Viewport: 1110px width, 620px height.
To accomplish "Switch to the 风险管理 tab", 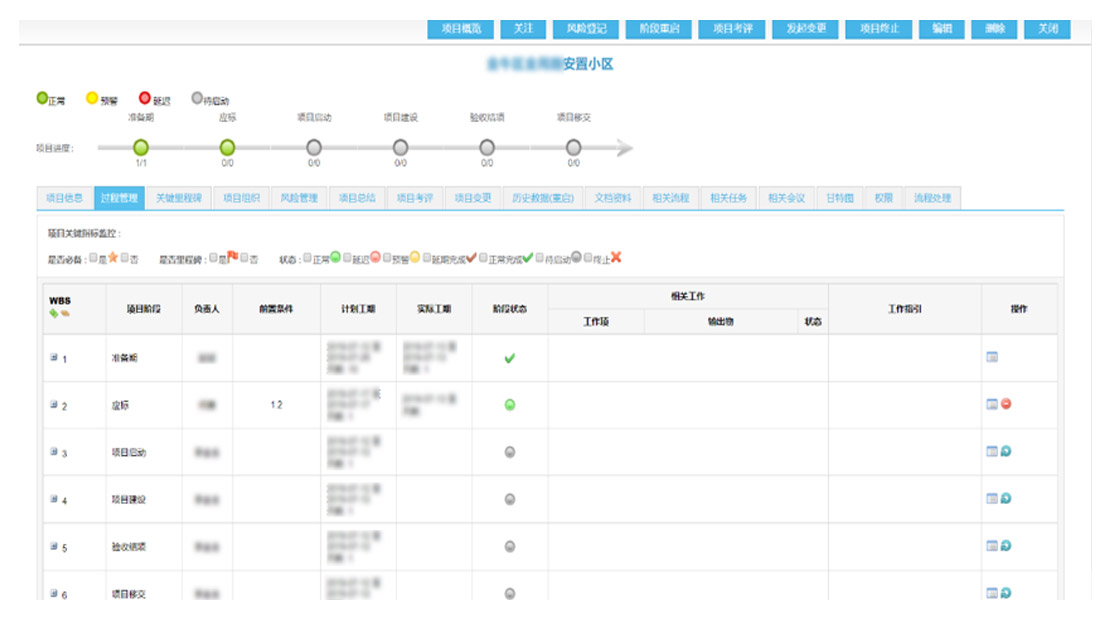I will click(x=298, y=198).
